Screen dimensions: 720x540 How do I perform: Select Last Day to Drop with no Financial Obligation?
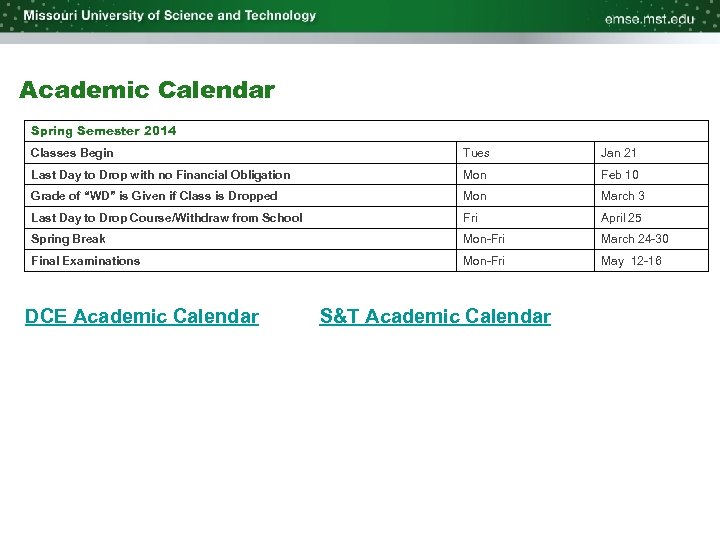tap(160, 175)
